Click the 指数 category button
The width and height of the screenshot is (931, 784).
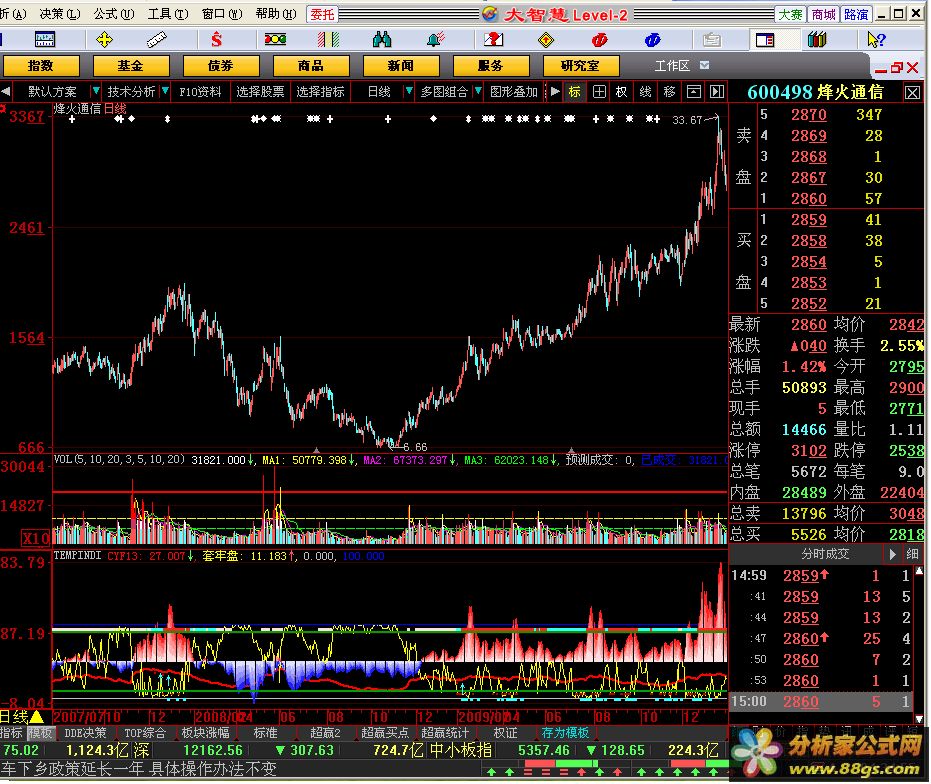point(41,65)
